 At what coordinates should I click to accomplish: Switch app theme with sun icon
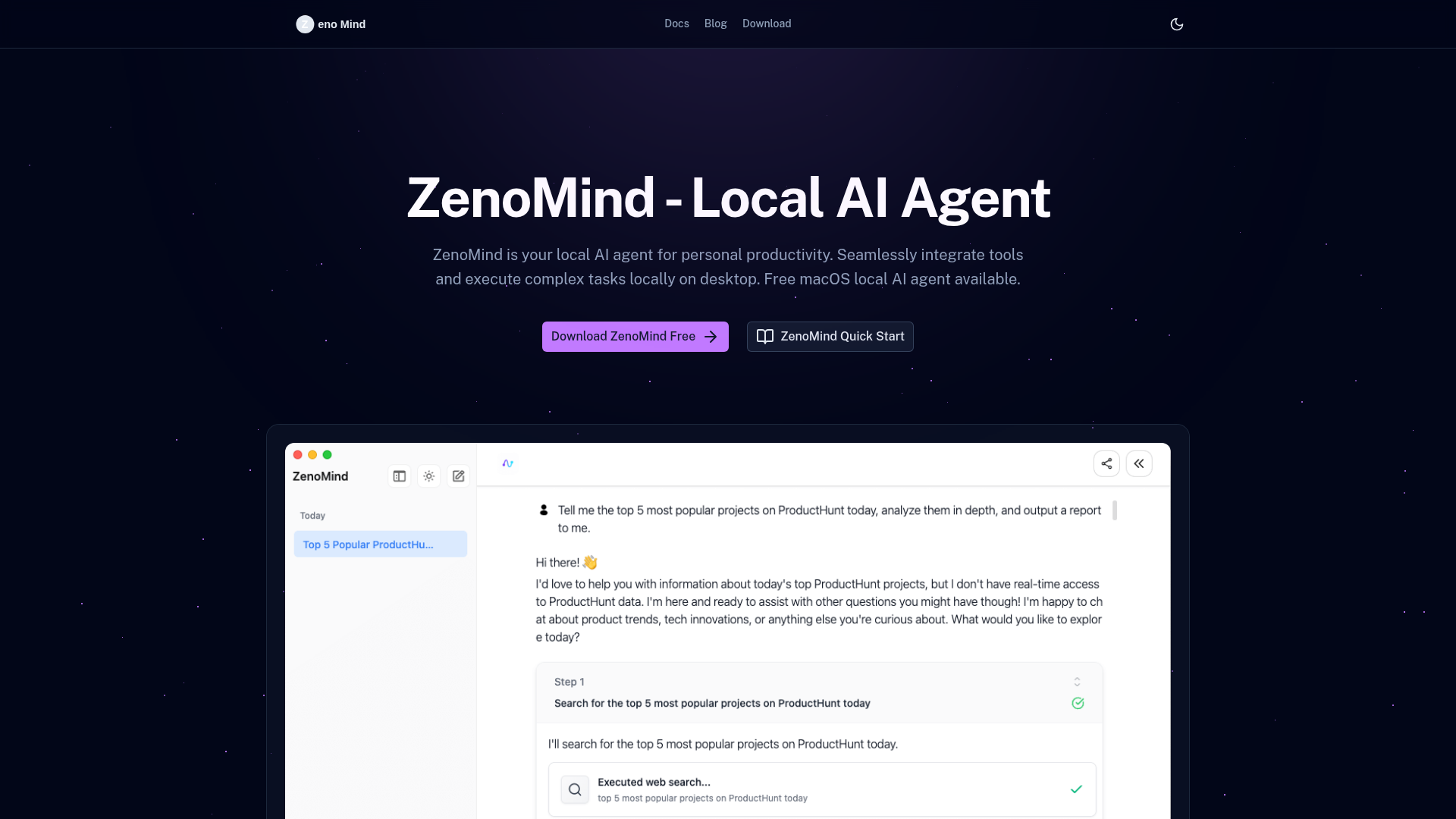(x=429, y=476)
